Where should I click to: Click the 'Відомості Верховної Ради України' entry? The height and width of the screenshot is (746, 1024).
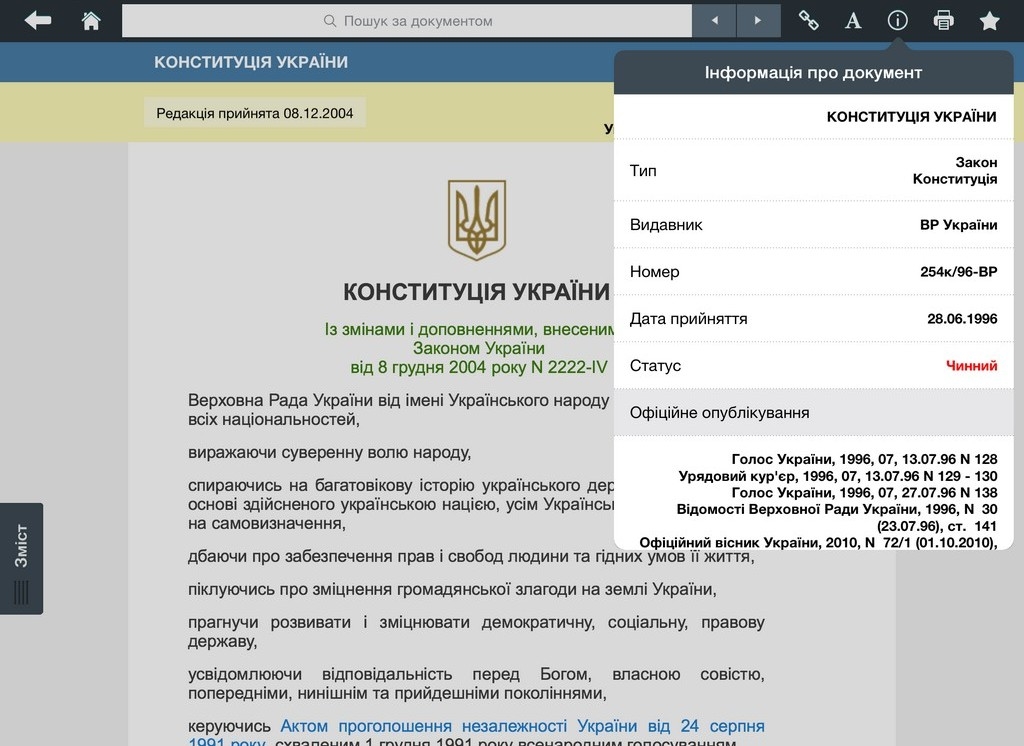(837, 517)
